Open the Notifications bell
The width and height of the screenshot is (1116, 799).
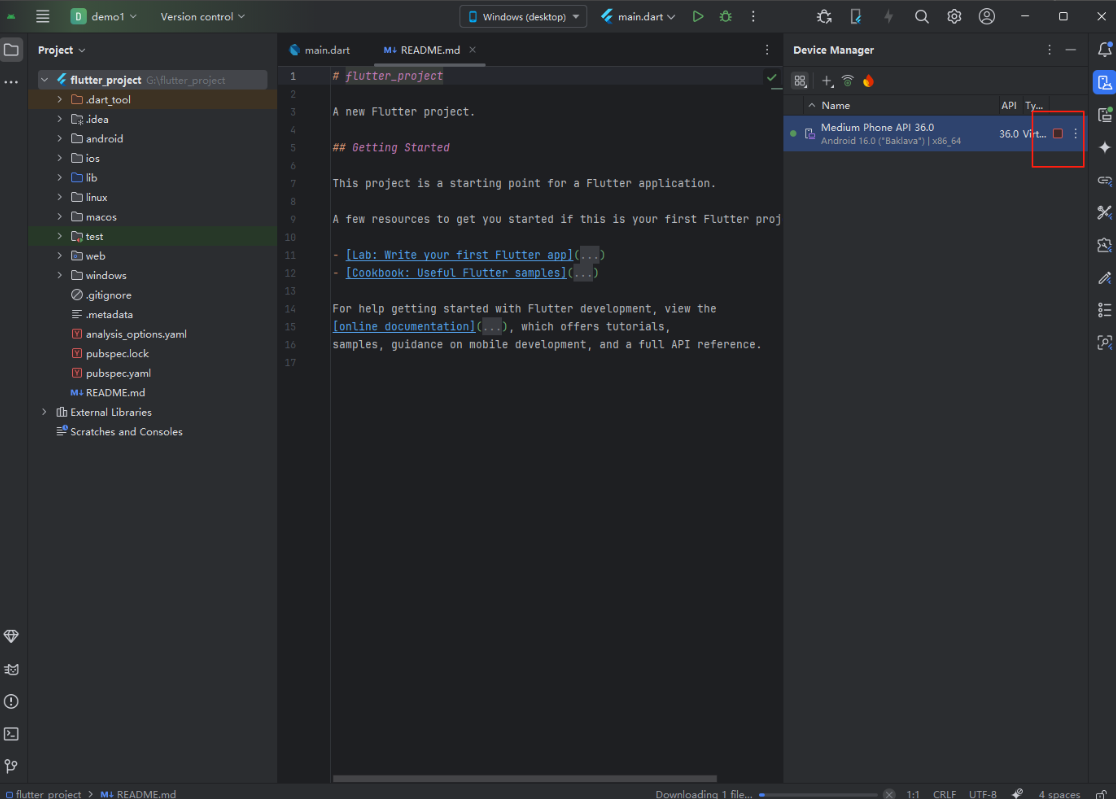point(1104,50)
